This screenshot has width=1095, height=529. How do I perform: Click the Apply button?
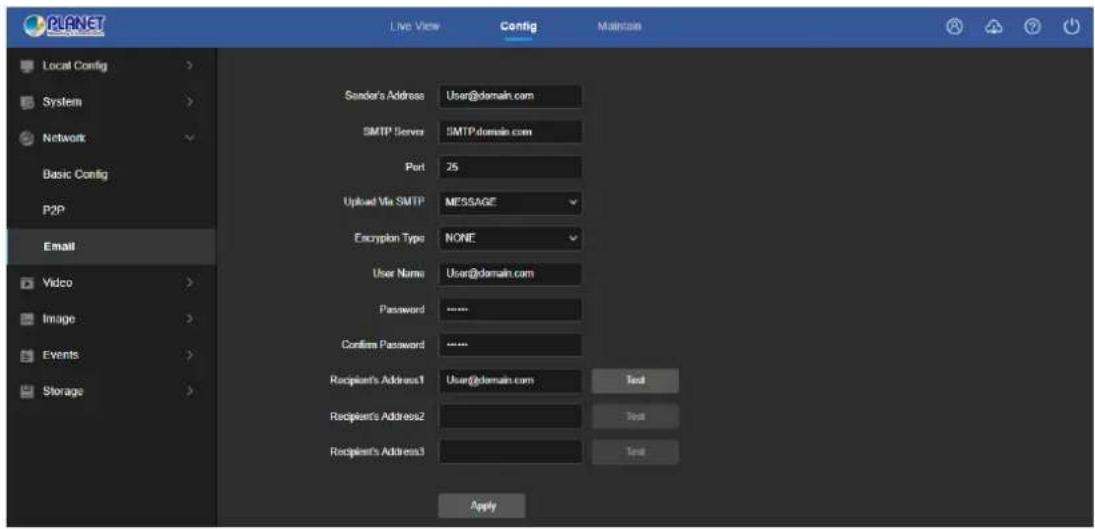482,506
